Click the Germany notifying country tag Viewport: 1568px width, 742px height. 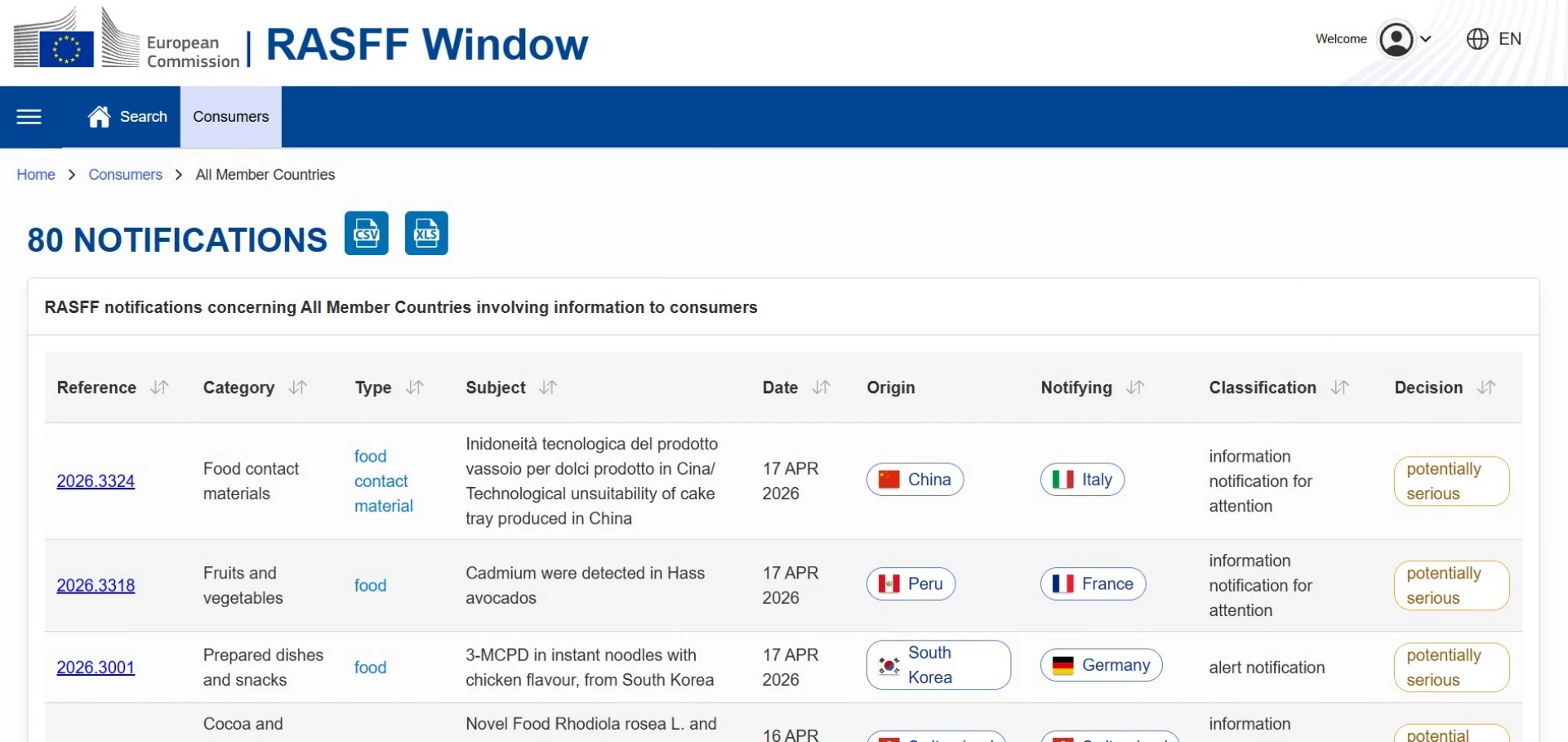(1101, 665)
